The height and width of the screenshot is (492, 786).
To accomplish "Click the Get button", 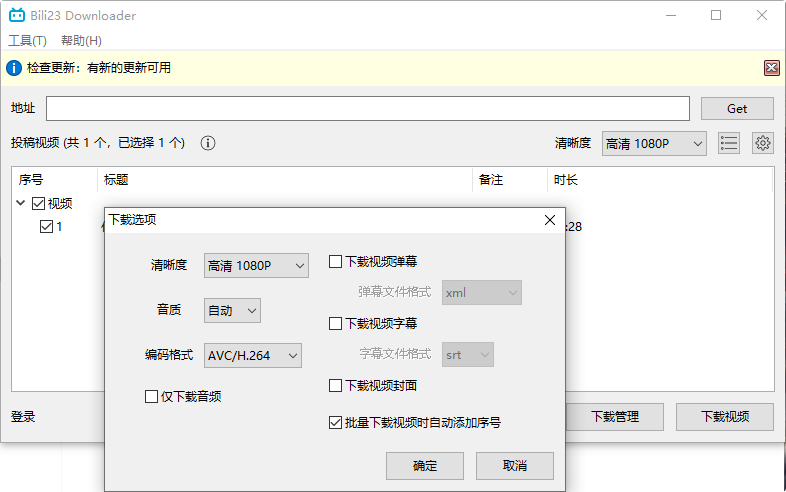I will coord(737,109).
